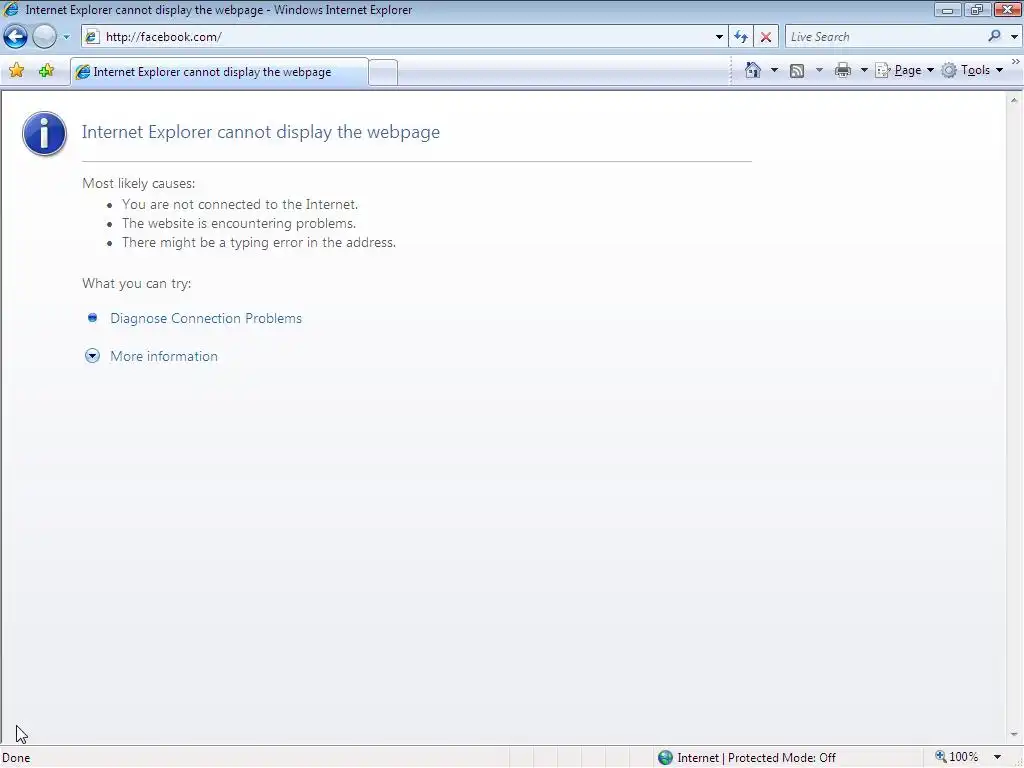Click 'You are not connected to the Internet.' text
1024x768 pixels.
click(240, 204)
